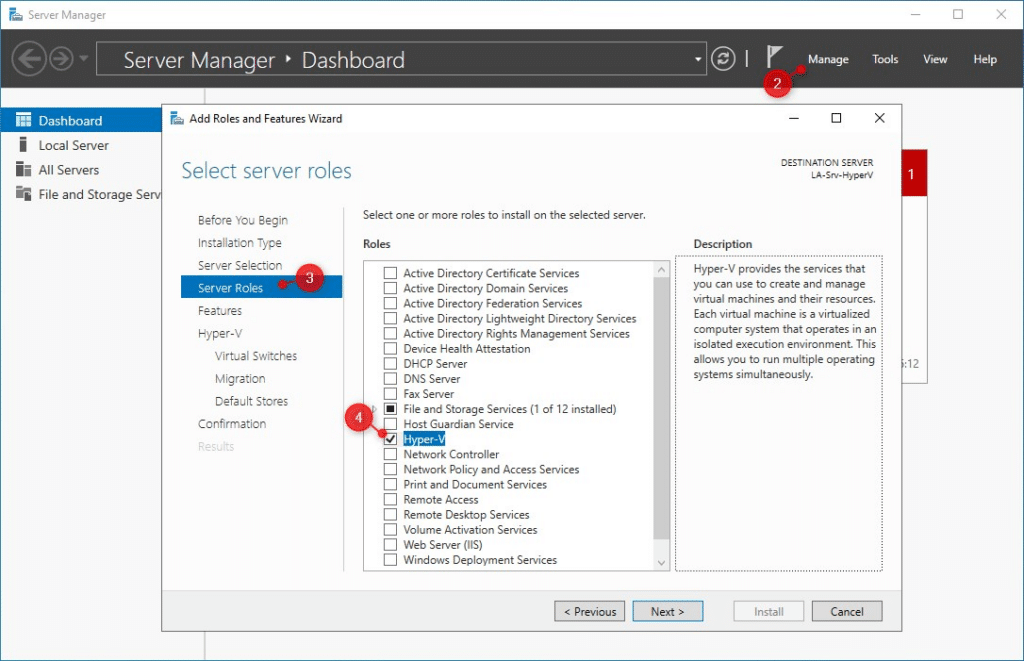Open the navigation history dropdown arrow
Image resolution: width=1024 pixels, height=661 pixels.
click(x=83, y=59)
